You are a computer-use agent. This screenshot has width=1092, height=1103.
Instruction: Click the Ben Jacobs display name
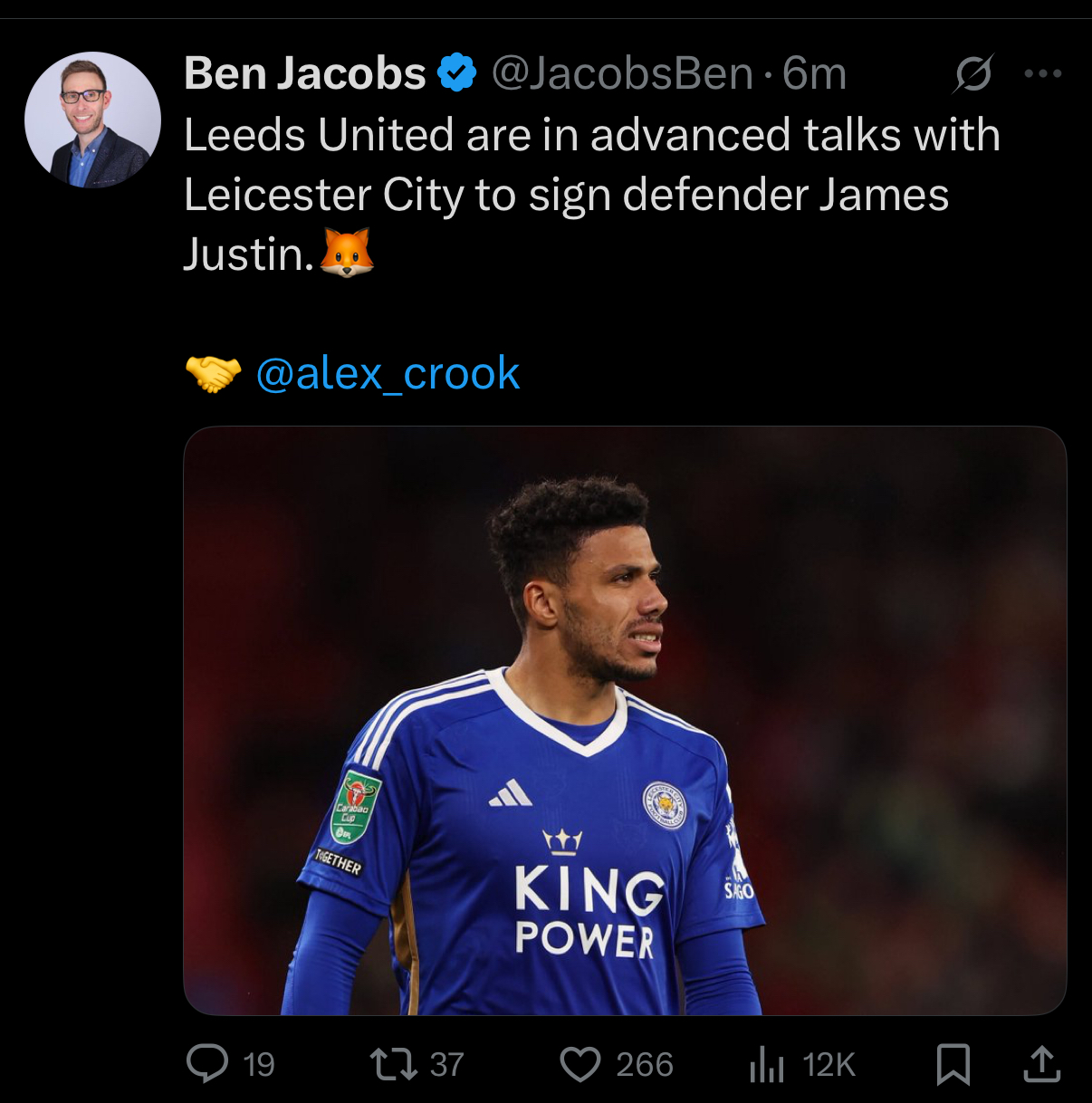click(304, 73)
